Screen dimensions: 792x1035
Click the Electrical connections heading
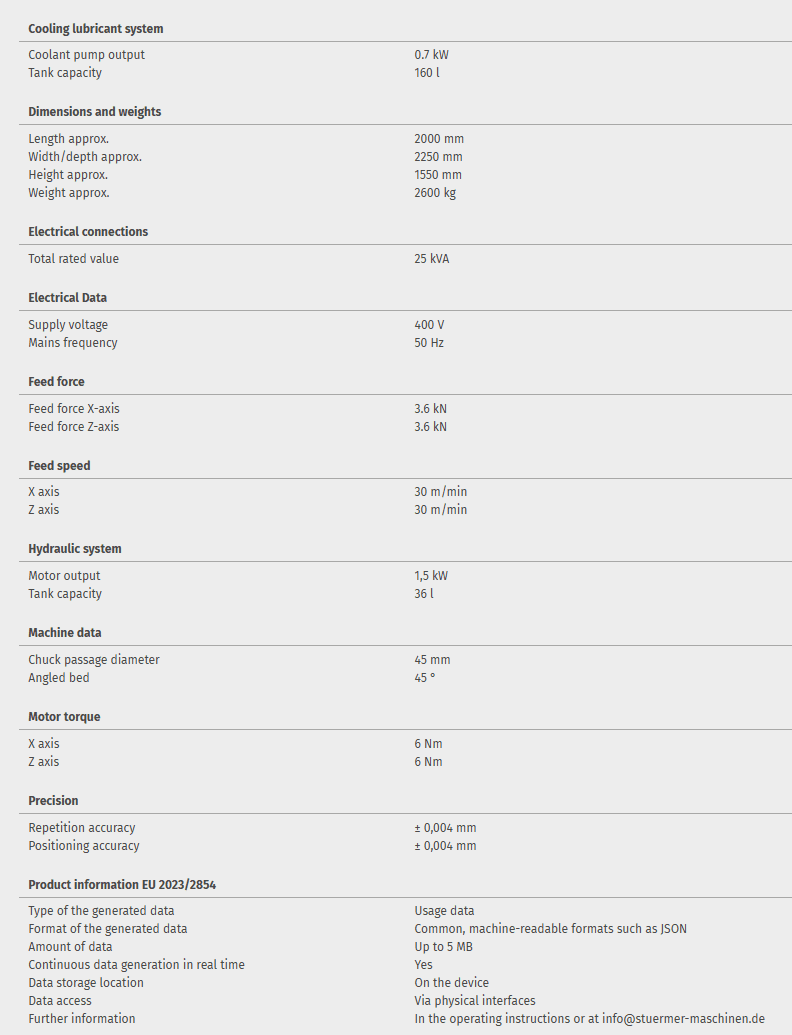(88, 232)
